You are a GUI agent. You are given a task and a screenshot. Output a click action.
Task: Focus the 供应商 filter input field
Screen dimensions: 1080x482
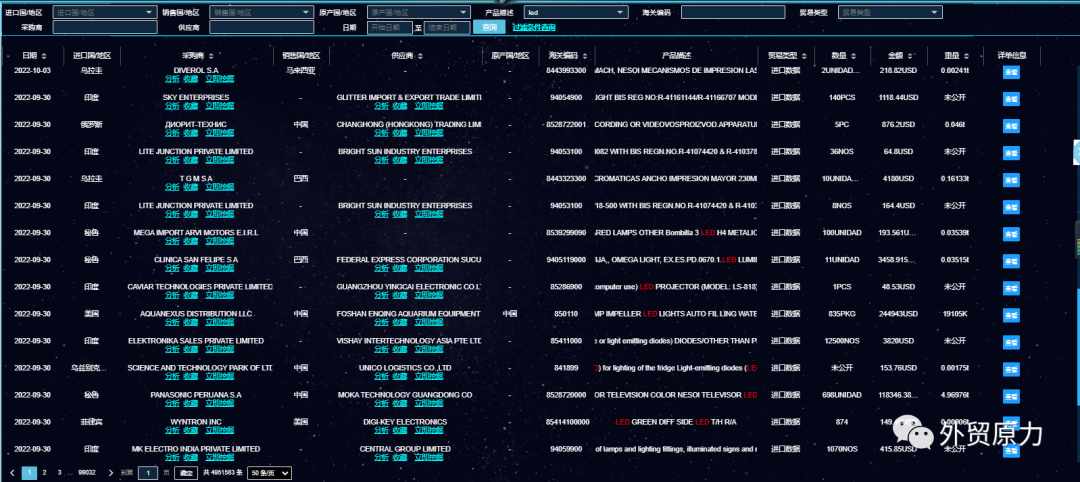pos(261,28)
